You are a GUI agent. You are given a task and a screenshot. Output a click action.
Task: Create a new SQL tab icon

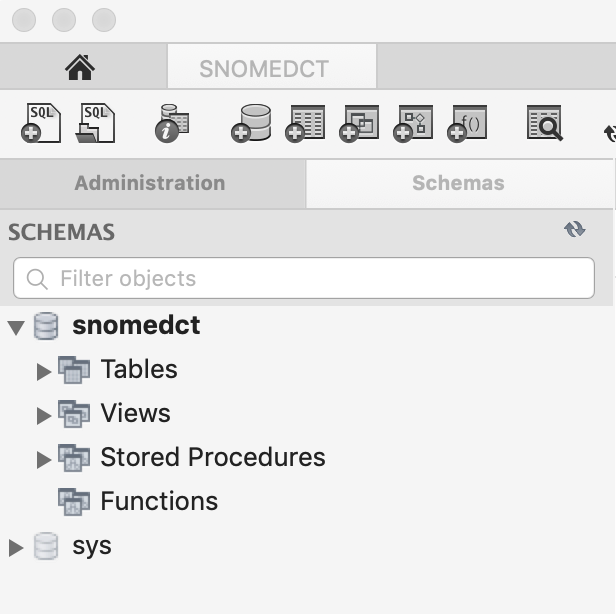pos(41,123)
